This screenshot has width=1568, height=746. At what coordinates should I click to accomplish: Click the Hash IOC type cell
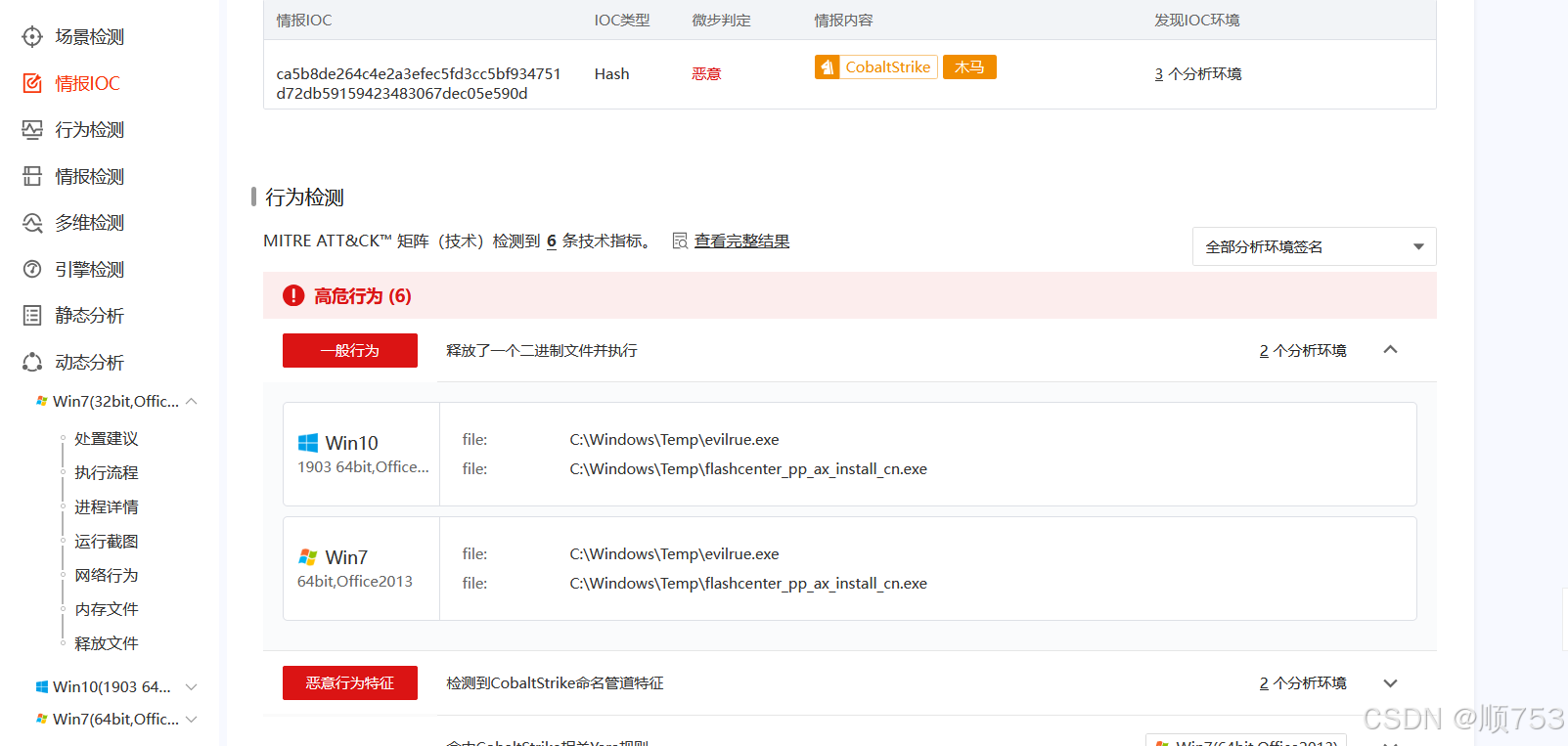tap(611, 74)
